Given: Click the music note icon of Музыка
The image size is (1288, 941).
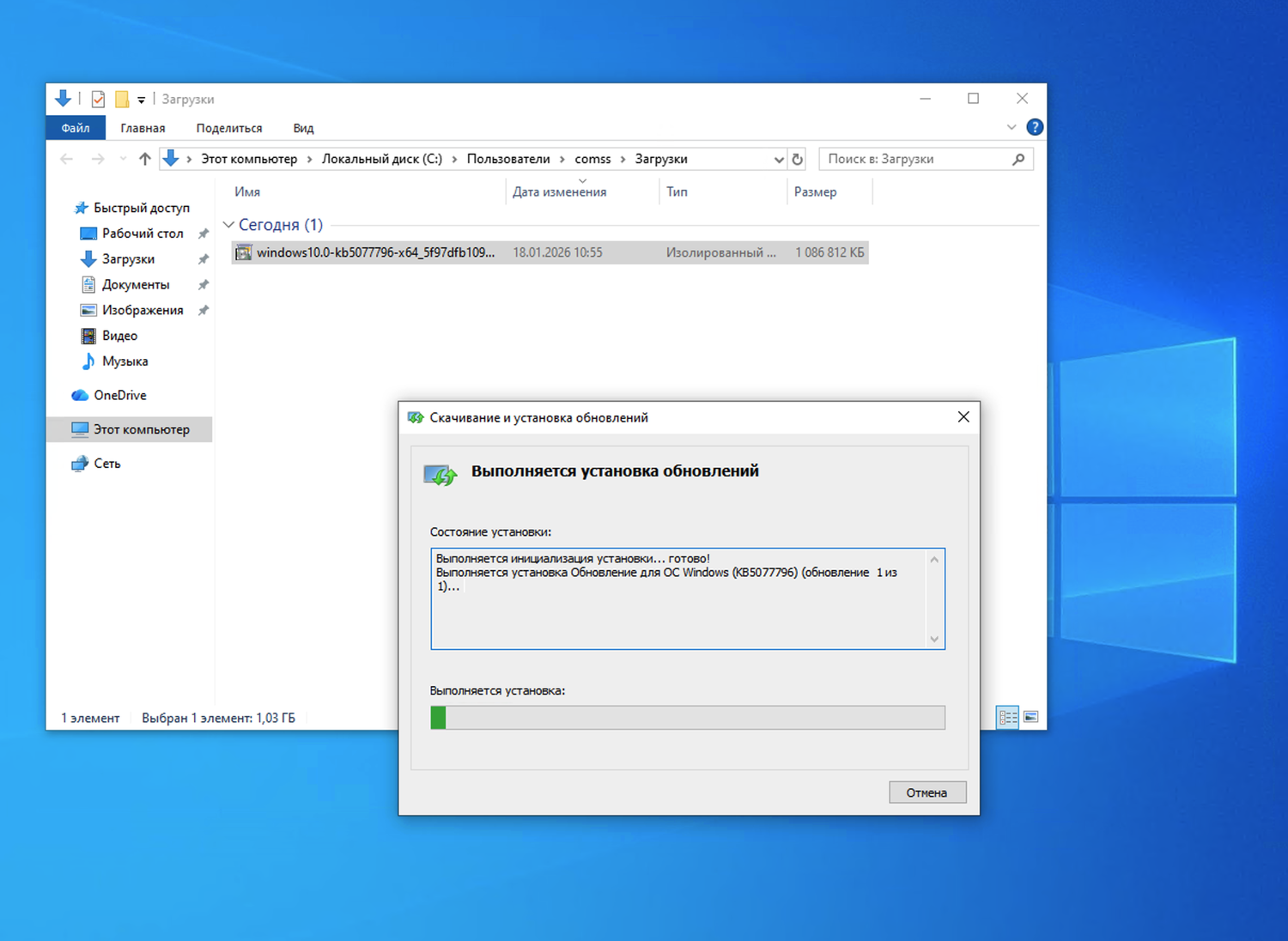Looking at the screenshot, I should (x=88, y=361).
